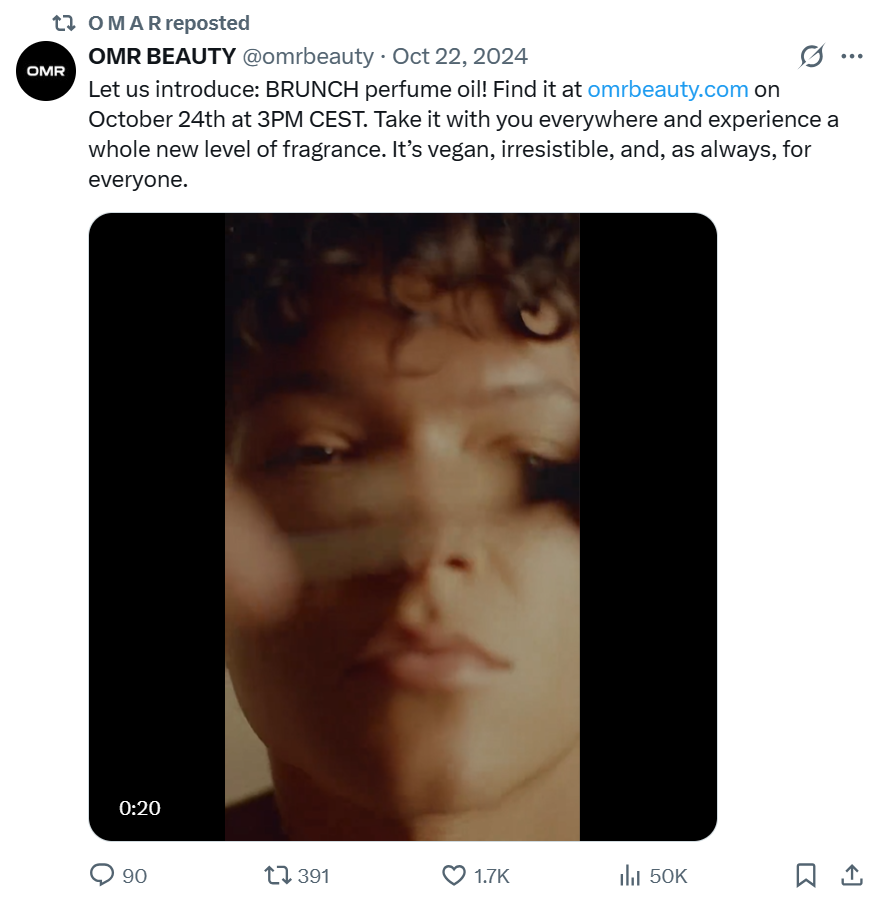Click the reply speech bubble icon
This screenshot has width=882, height=900.
(x=102, y=875)
